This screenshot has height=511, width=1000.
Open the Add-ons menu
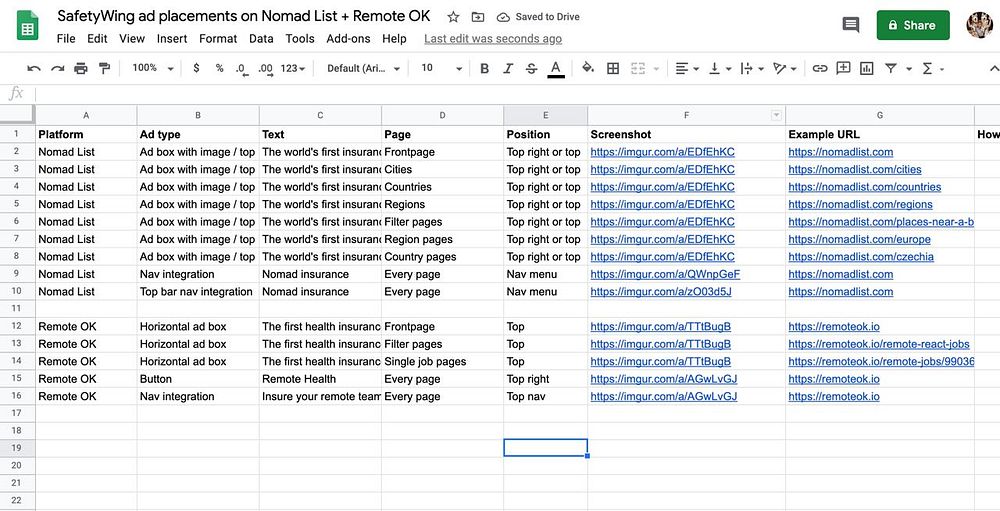[348, 39]
